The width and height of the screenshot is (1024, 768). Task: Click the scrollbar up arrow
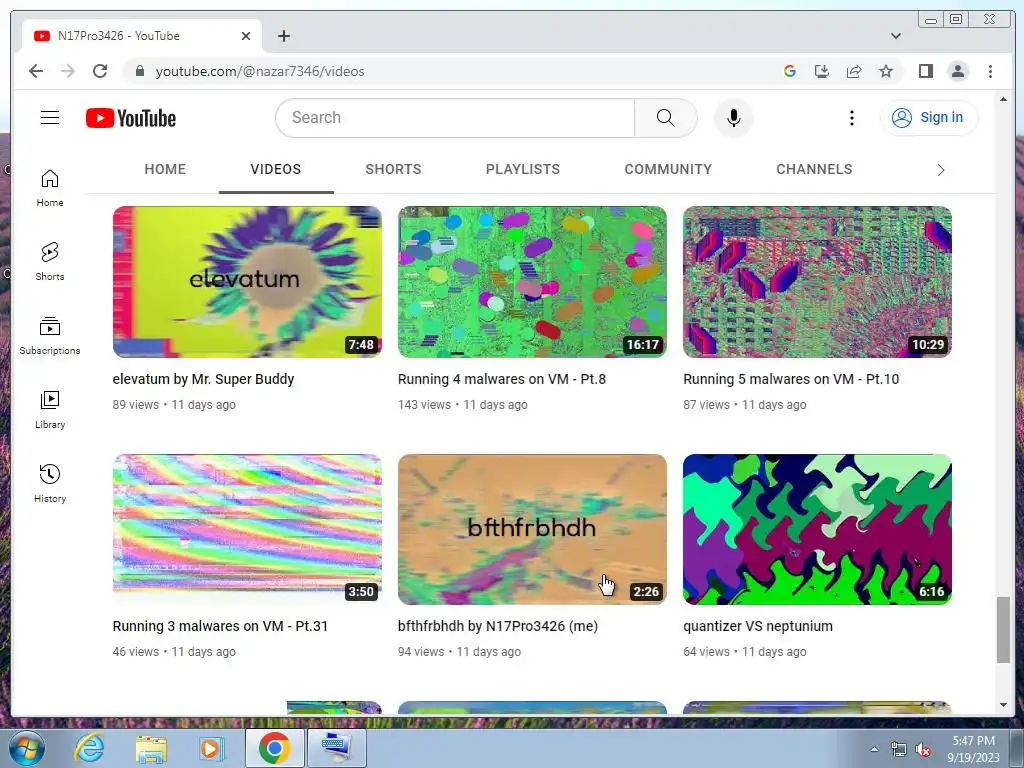(x=1003, y=99)
